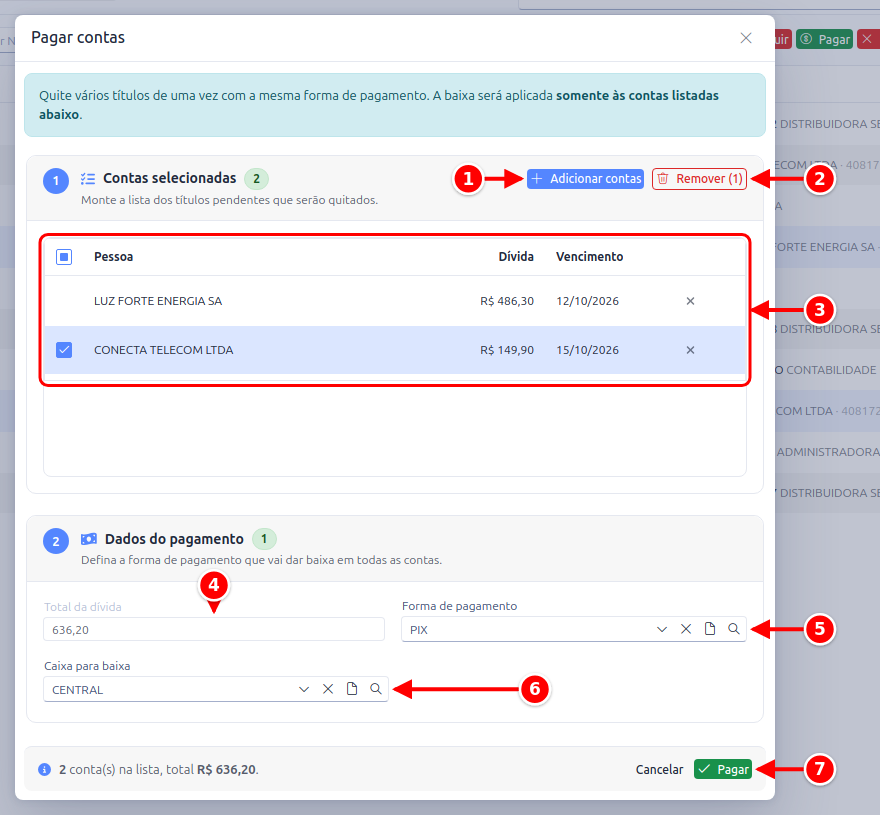This screenshot has width=880, height=815.
Task: Click the red X button in background toolbar
Action: [868, 39]
